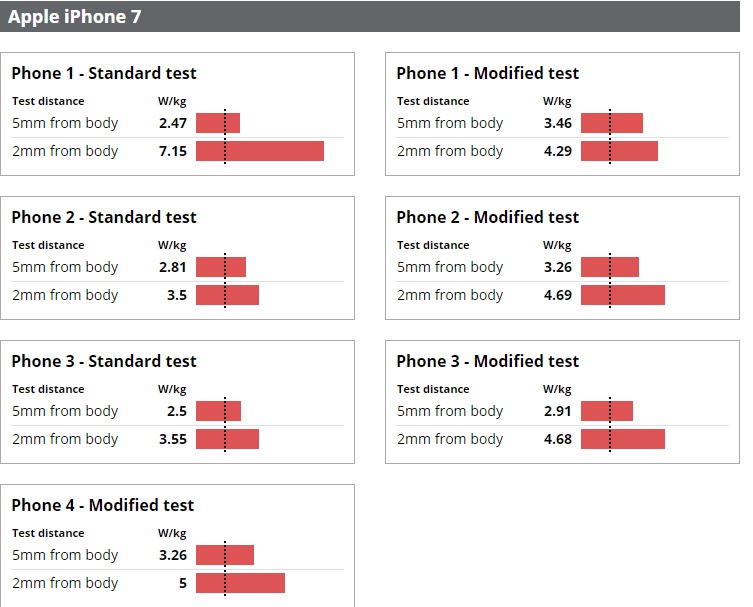753x607 pixels.
Task: Select the Phone 2 - Standard test heading
Action: tap(104, 217)
